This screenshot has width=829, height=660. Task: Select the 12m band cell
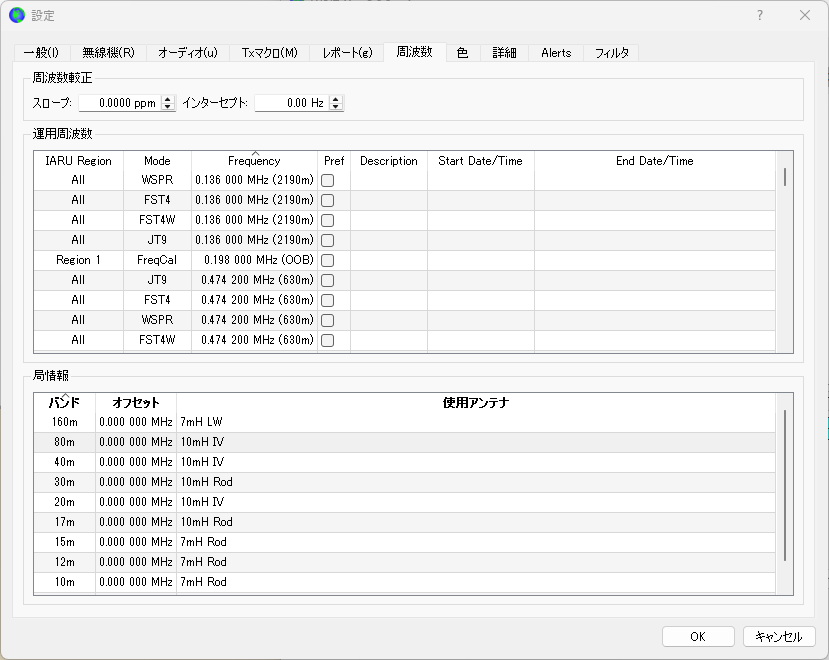[65, 562]
